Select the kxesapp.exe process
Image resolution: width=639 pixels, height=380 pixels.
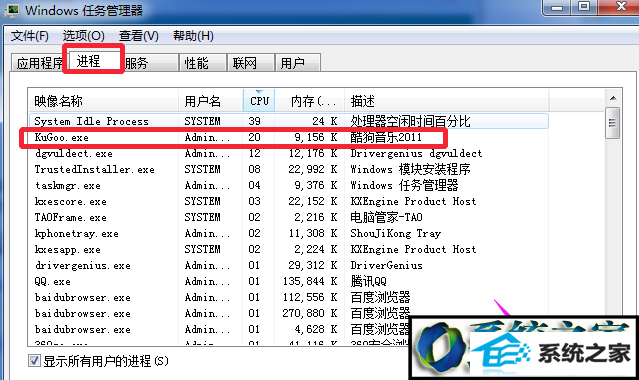289,249
